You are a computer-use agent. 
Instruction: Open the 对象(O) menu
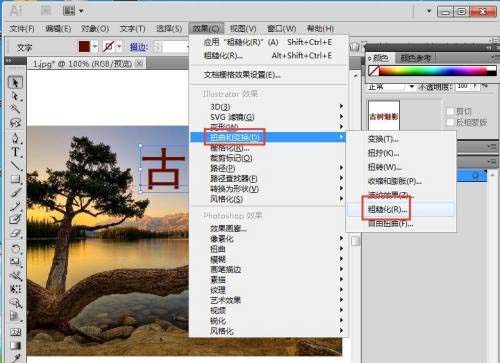coord(95,29)
